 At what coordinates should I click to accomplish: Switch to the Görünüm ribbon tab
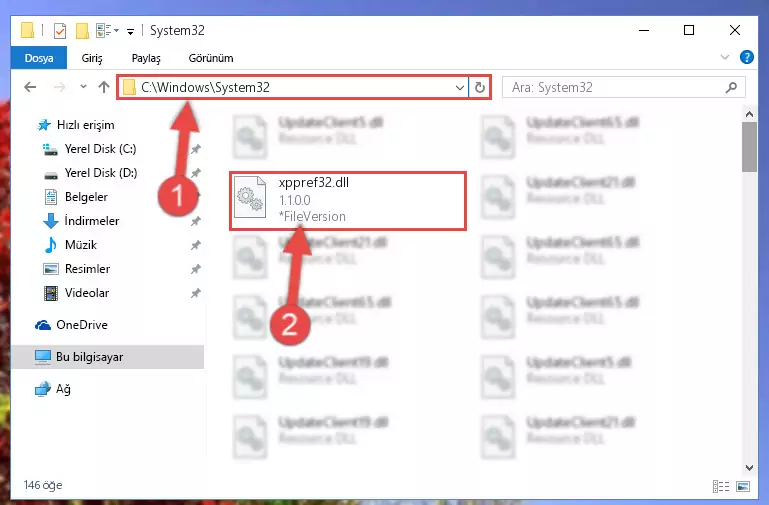point(211,58)
